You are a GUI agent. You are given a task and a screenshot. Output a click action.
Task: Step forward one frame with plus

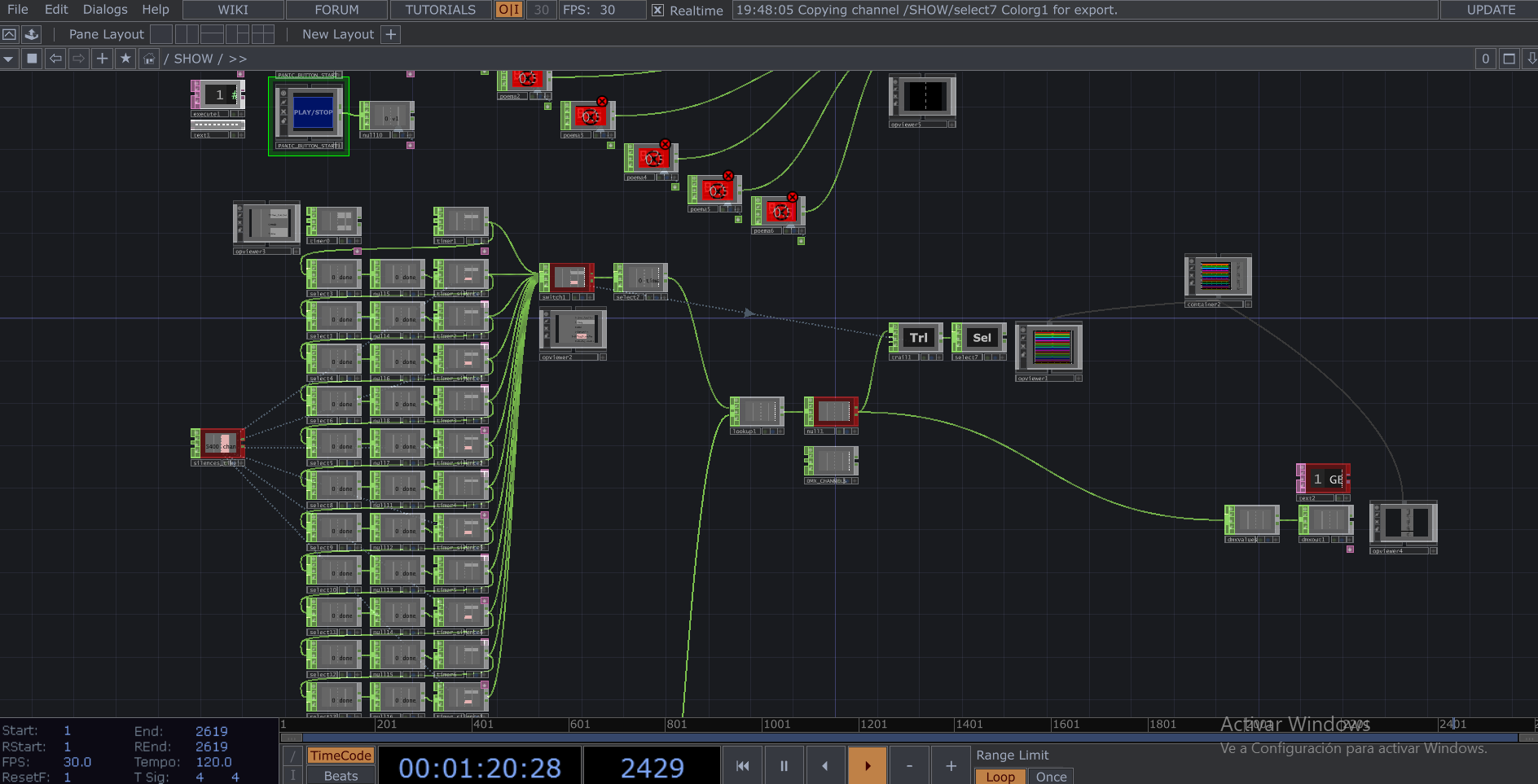click(x=951, y=766)
